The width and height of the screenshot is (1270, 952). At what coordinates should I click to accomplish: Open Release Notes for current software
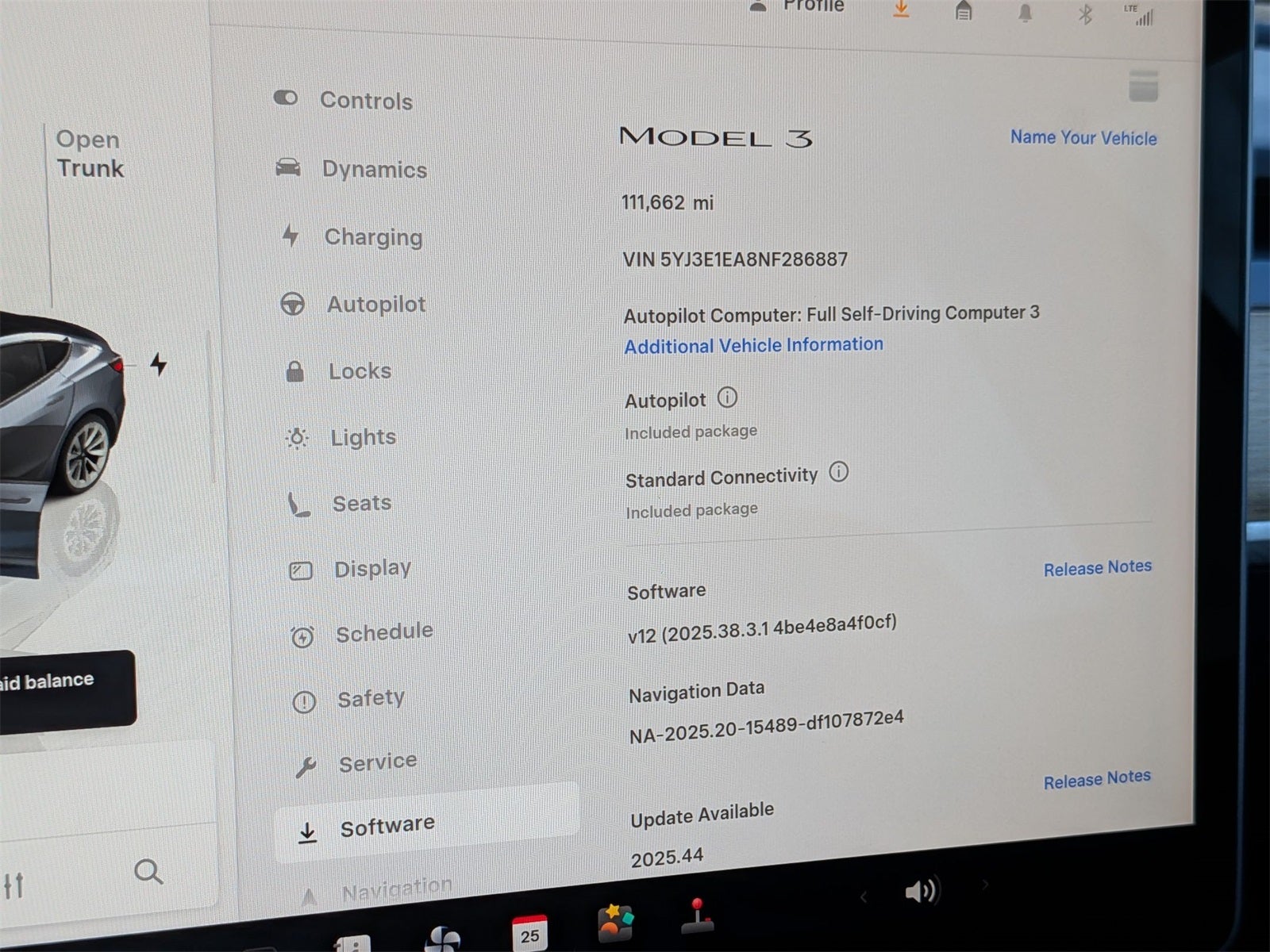point(1098,566)
